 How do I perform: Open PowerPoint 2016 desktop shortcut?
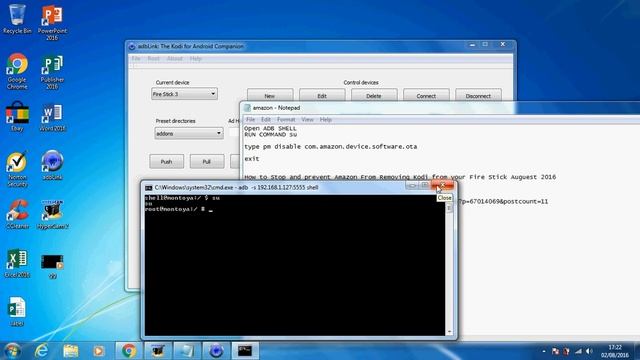(52, 22)
